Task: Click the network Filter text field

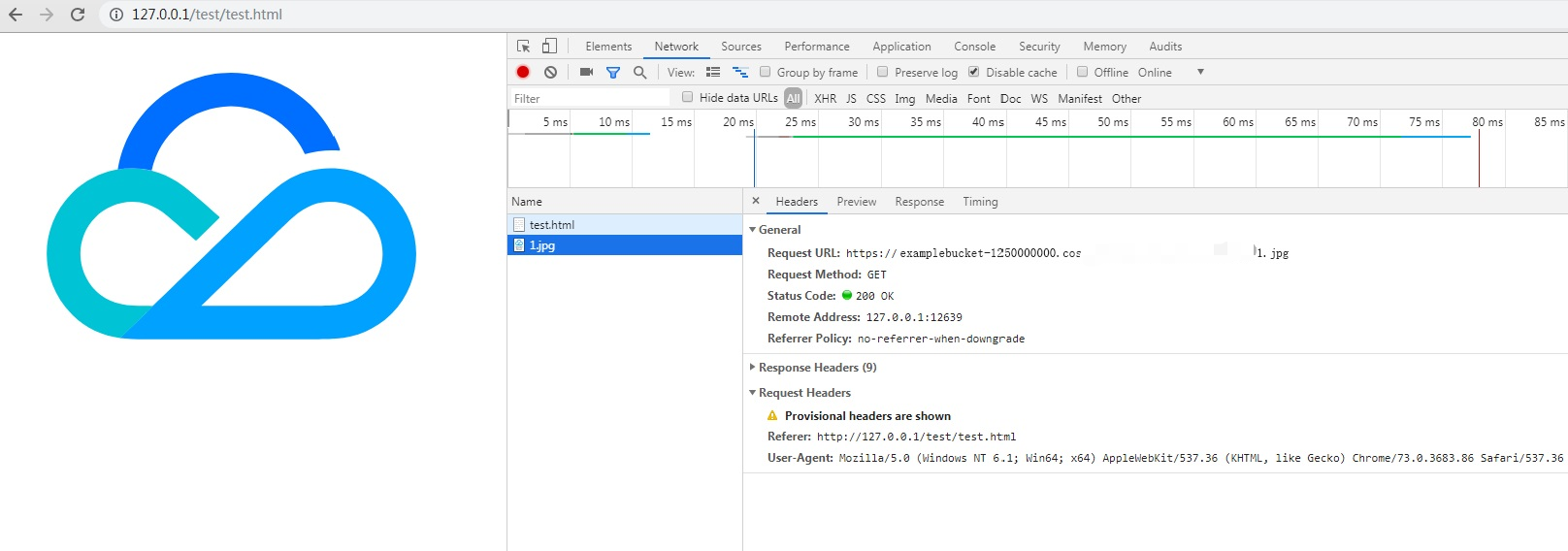Action: coord(590,98)
